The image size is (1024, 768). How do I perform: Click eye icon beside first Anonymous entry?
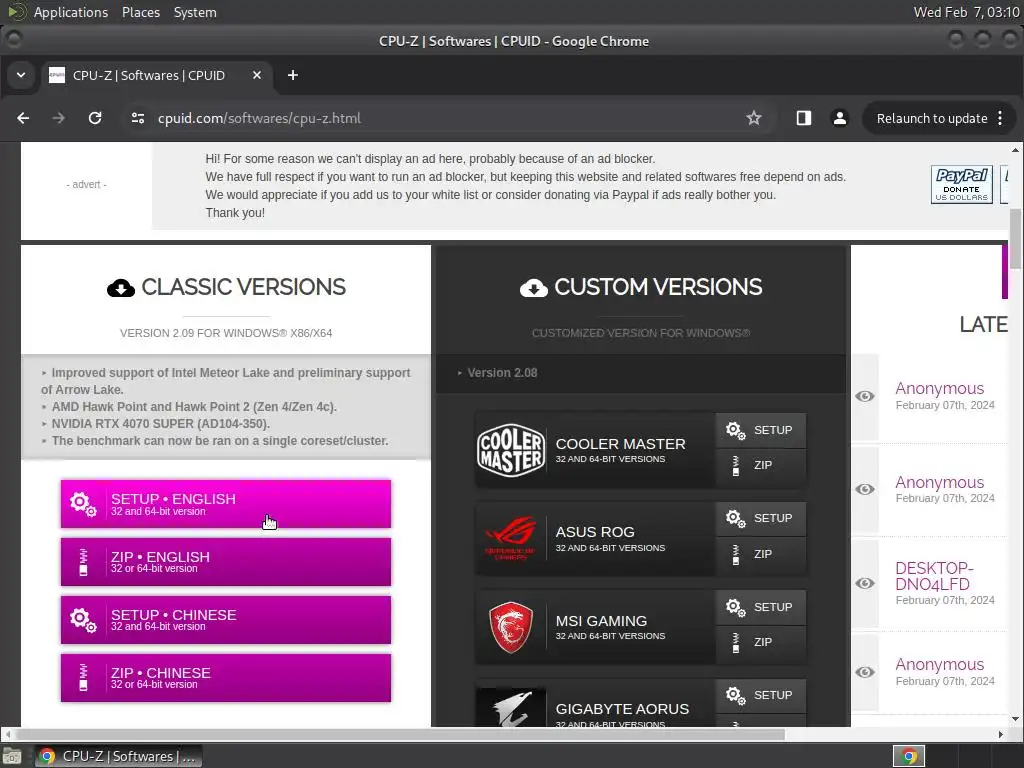(865, 396)
